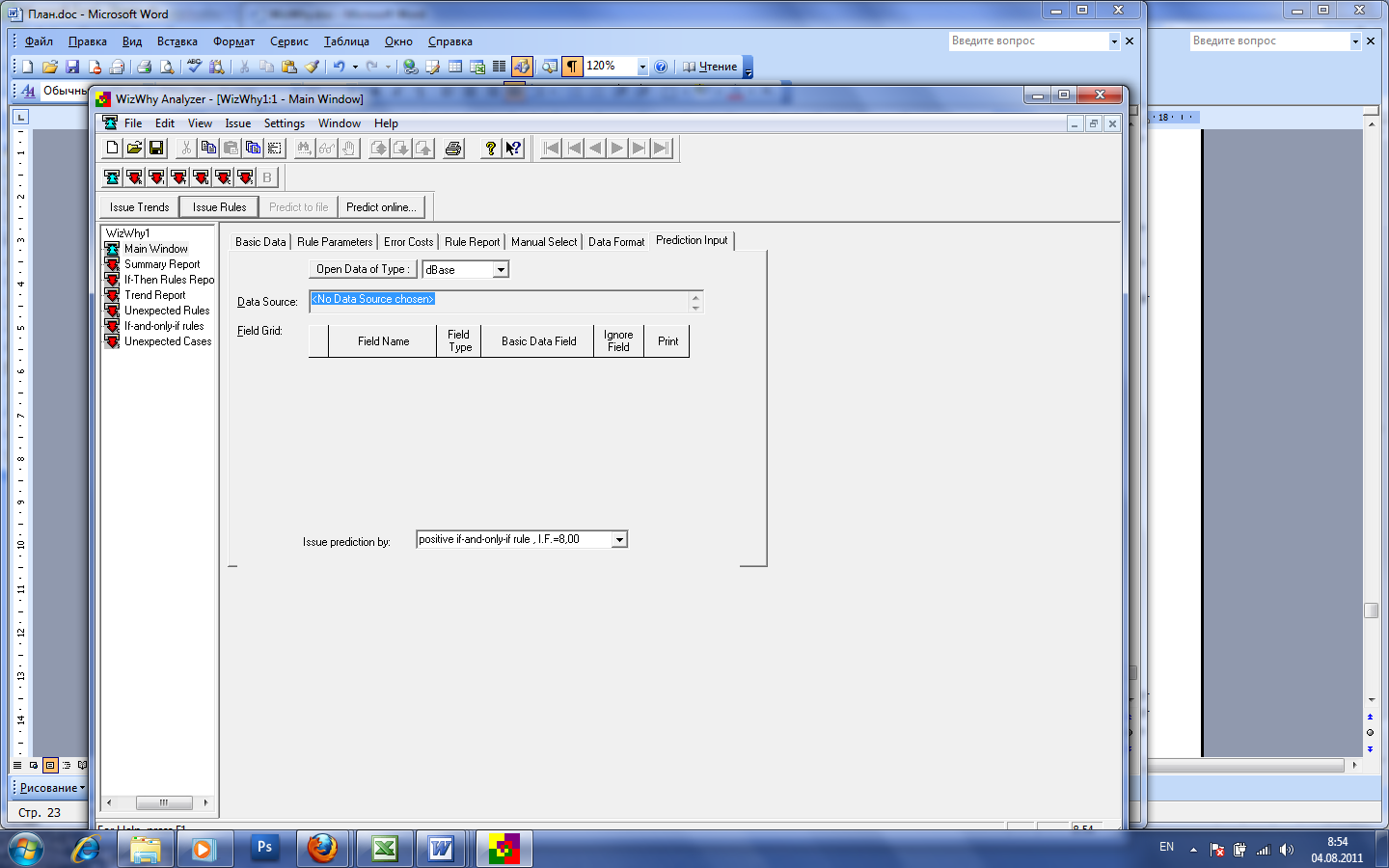Open Excel from the taskbar
The height and width of the screenshot is (868, 1389).
tap(384, 849)
